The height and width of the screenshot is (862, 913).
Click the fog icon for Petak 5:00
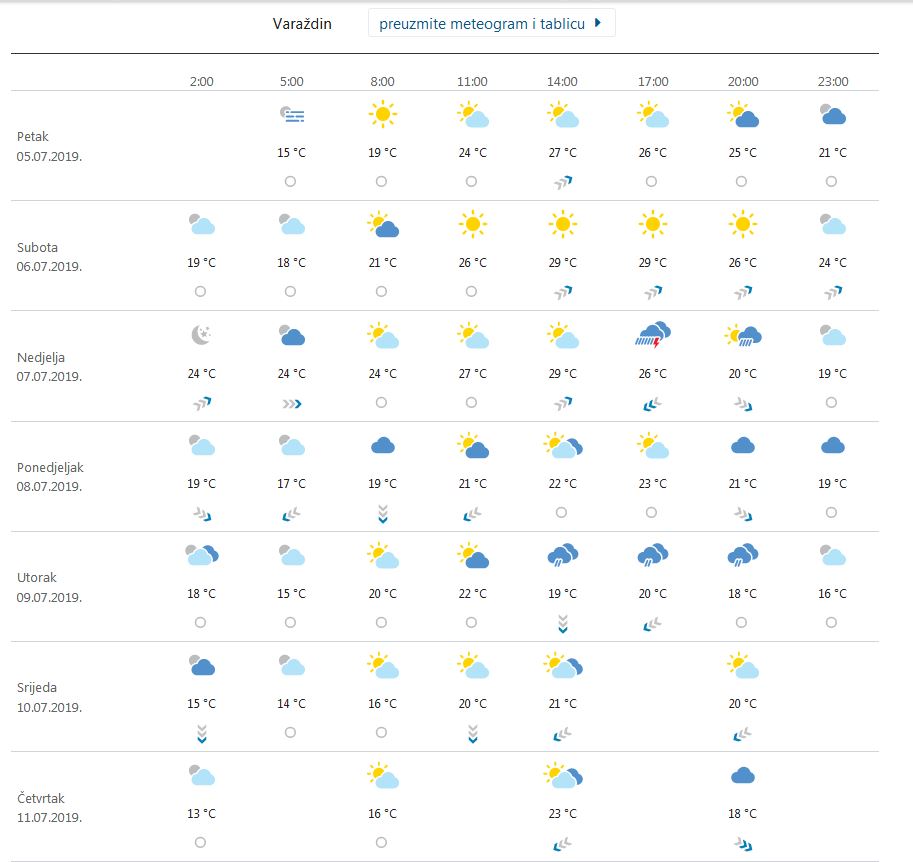290,114
